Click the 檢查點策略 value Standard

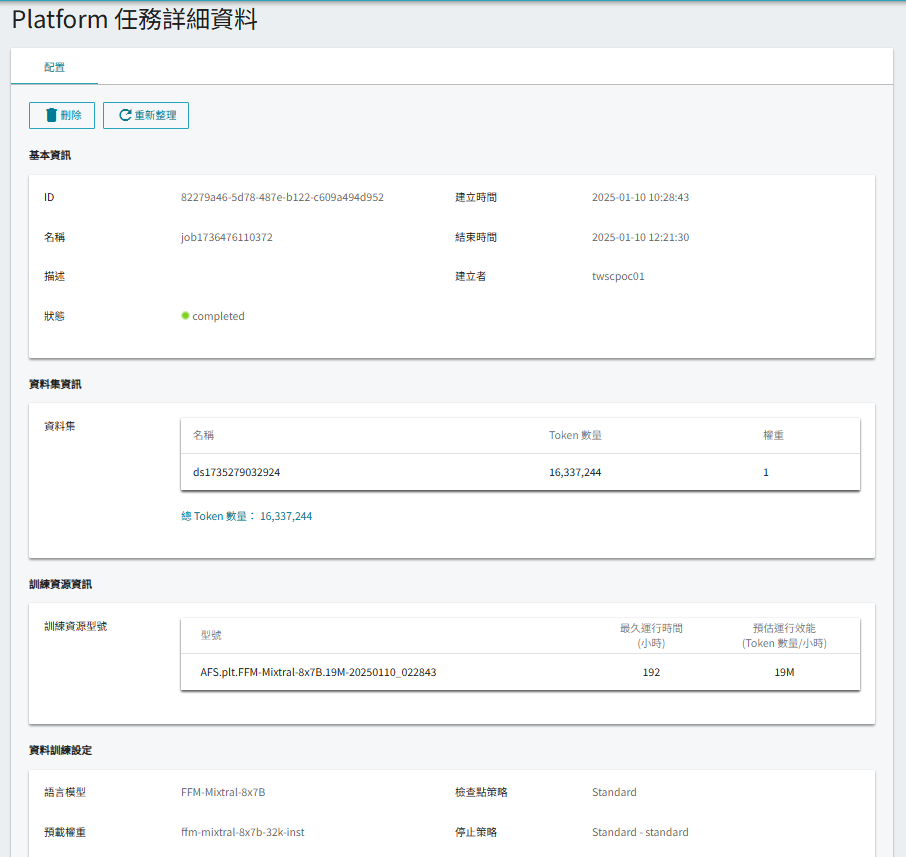[x=614, y=792]
